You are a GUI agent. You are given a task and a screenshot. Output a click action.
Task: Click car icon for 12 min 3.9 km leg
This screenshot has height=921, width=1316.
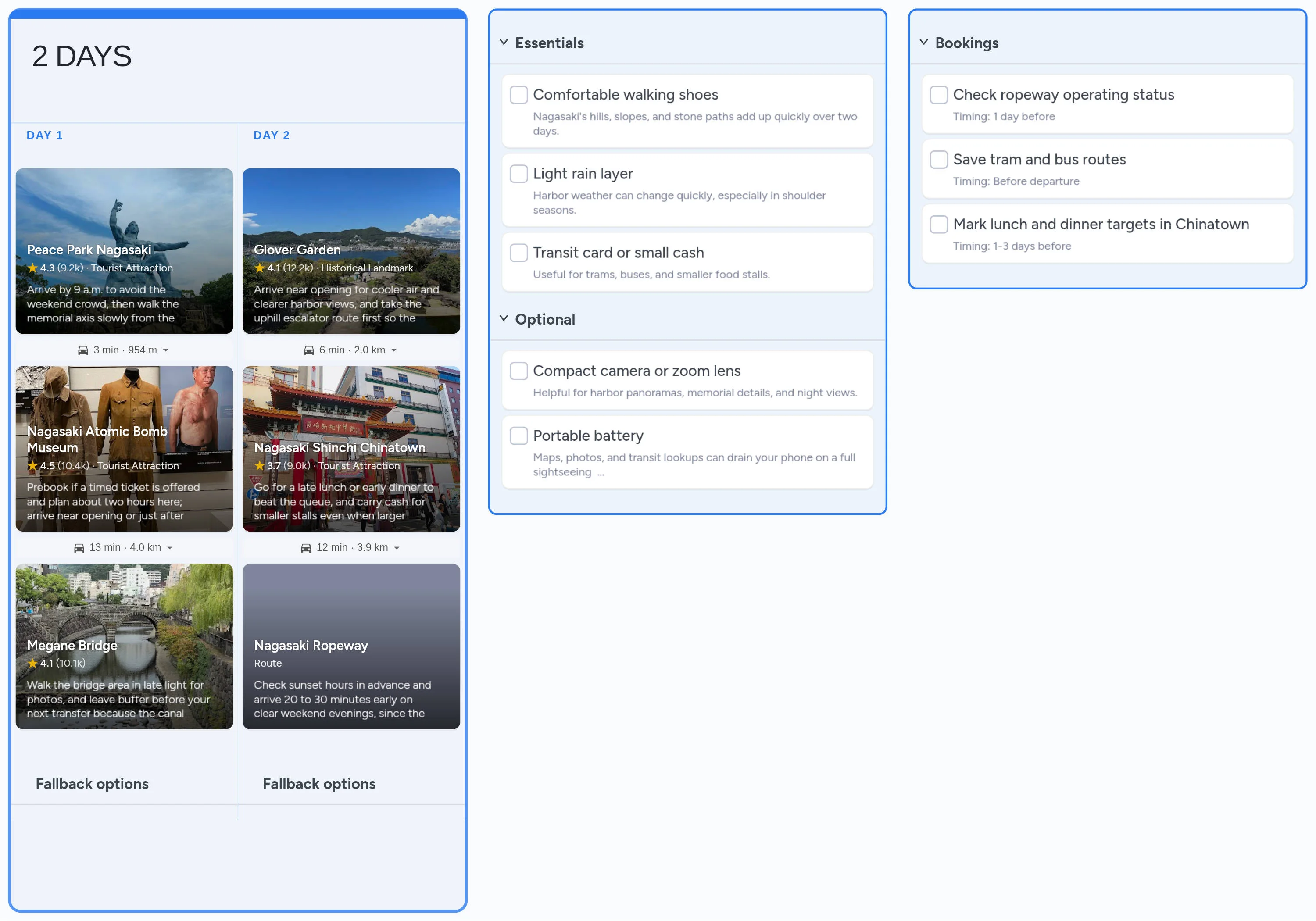tap(306, 548)
